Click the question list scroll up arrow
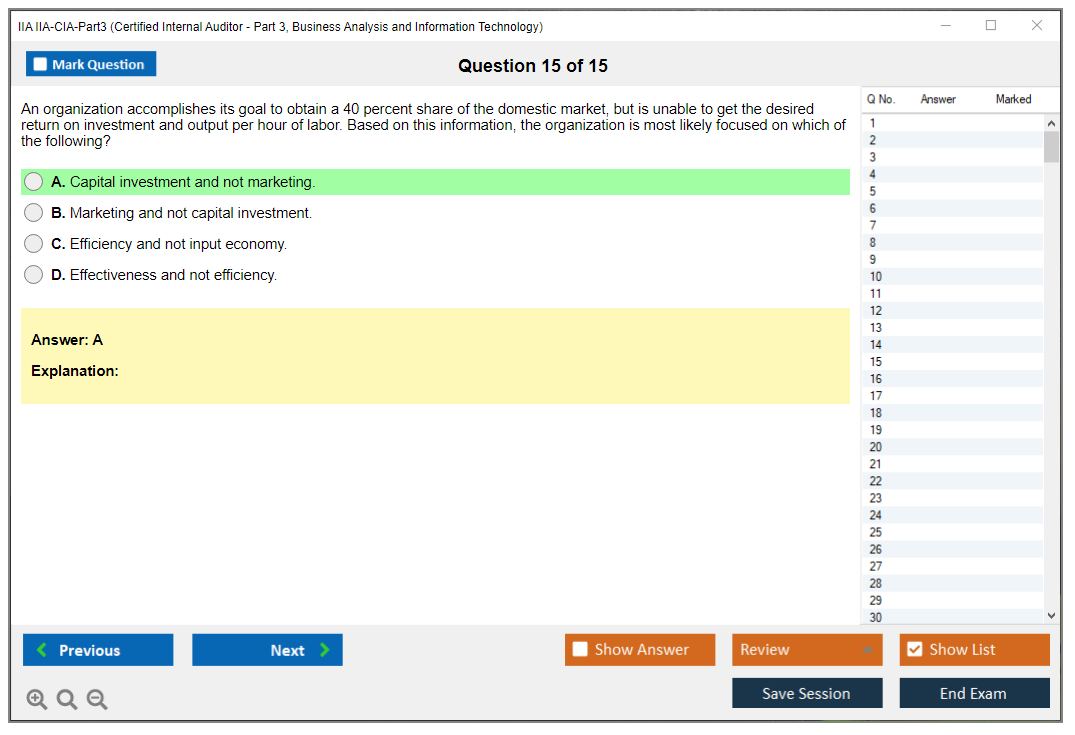 (1051, 123)
